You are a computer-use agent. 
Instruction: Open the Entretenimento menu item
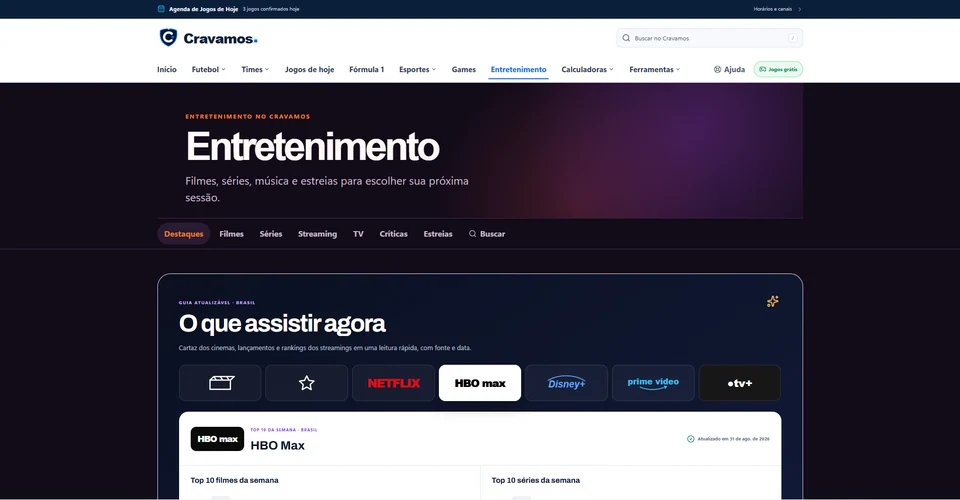[x=519, y=69]
